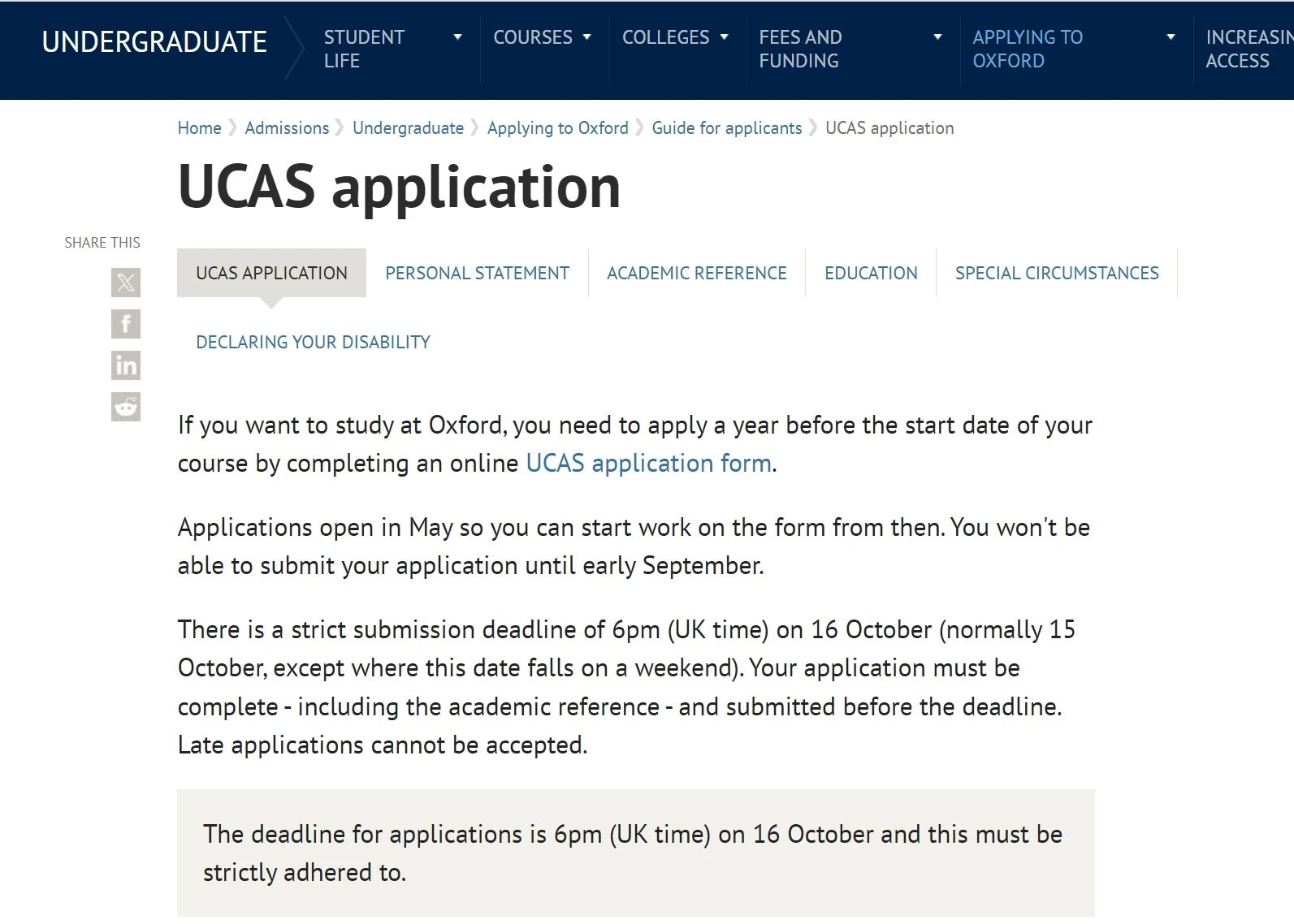
Task: Share this page on LinkedIn
Action: (126, 365)
